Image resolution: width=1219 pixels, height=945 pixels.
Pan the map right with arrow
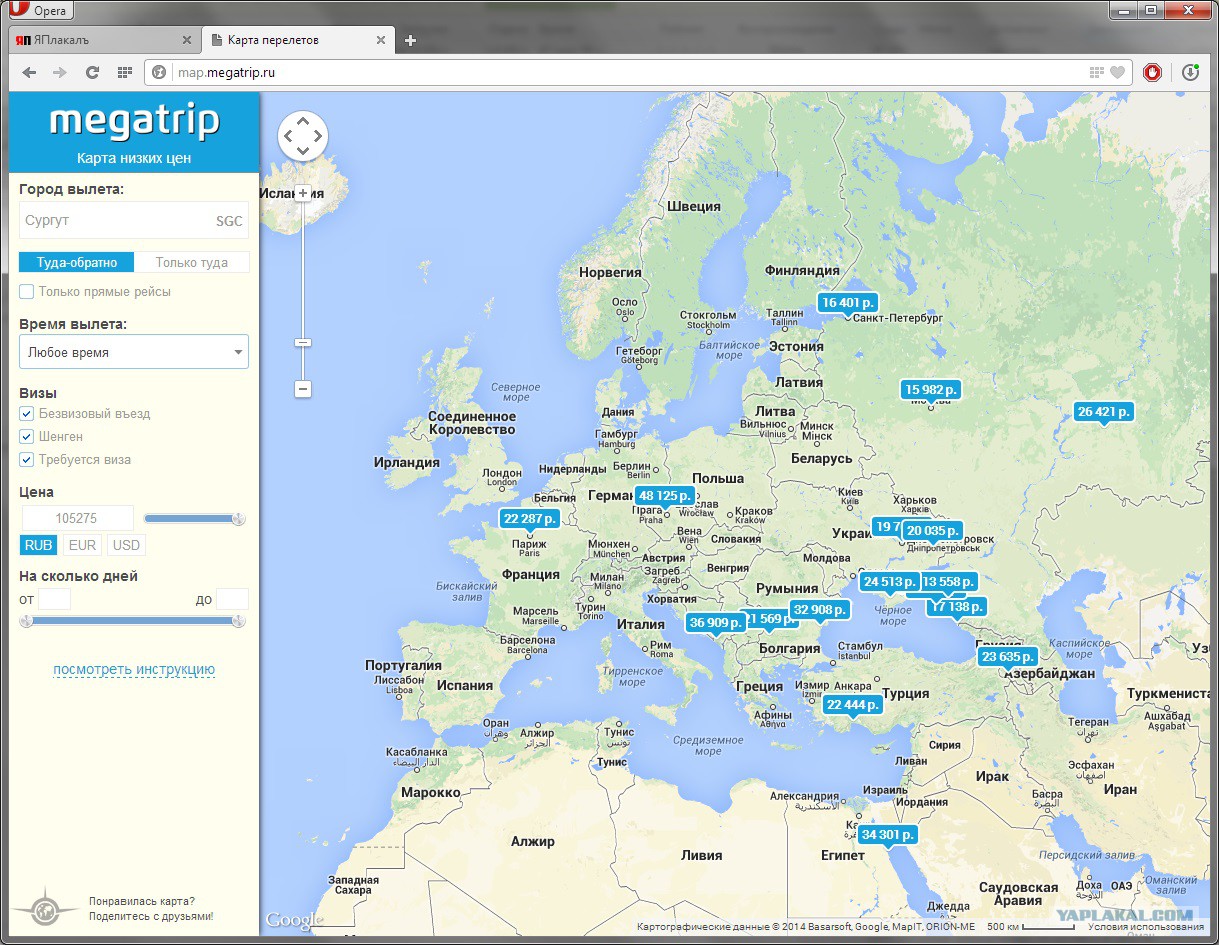point(317,136)
